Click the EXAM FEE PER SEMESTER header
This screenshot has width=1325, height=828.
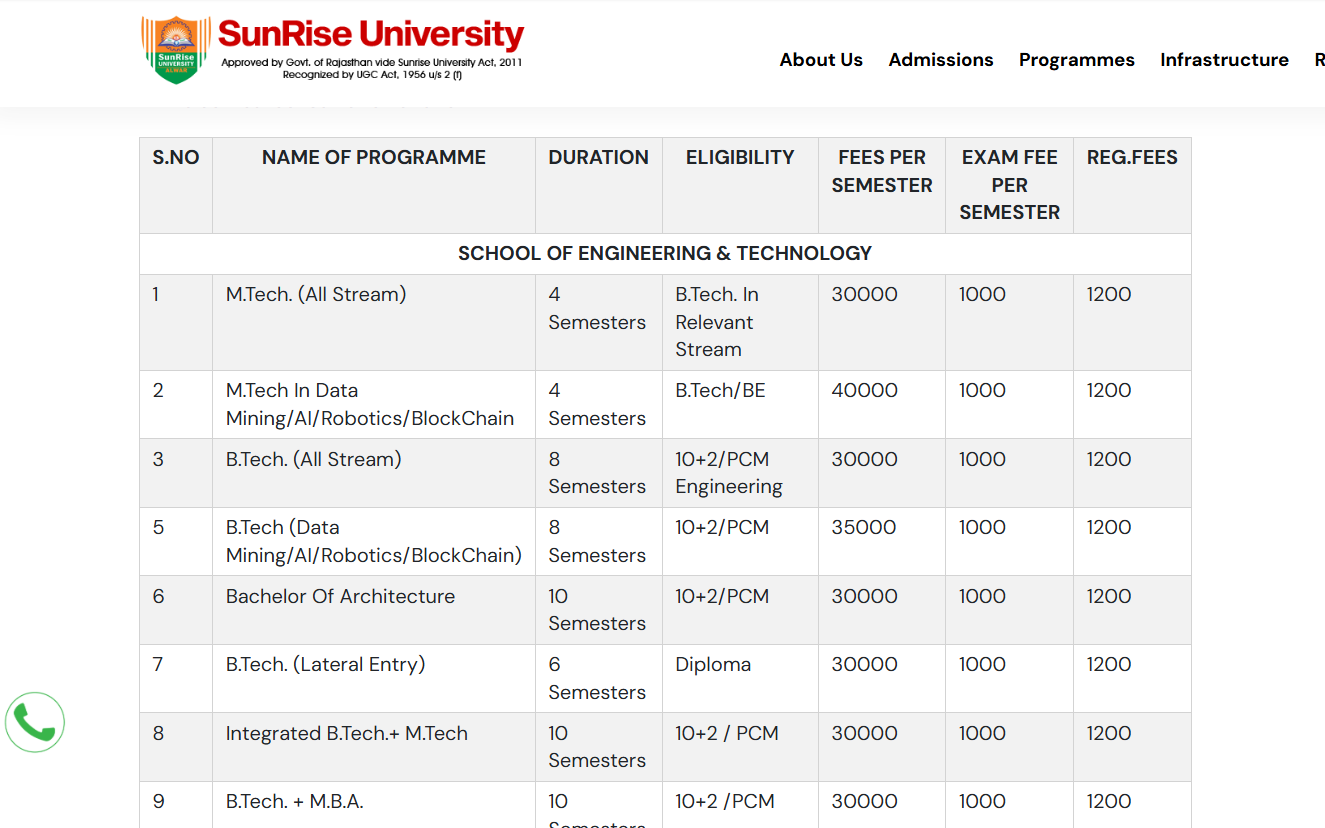[x=1009, y=185]
